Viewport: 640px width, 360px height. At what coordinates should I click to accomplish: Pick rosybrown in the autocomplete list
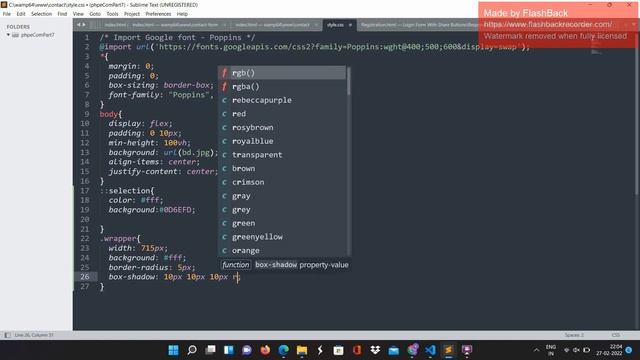click(x=282, y=127)
